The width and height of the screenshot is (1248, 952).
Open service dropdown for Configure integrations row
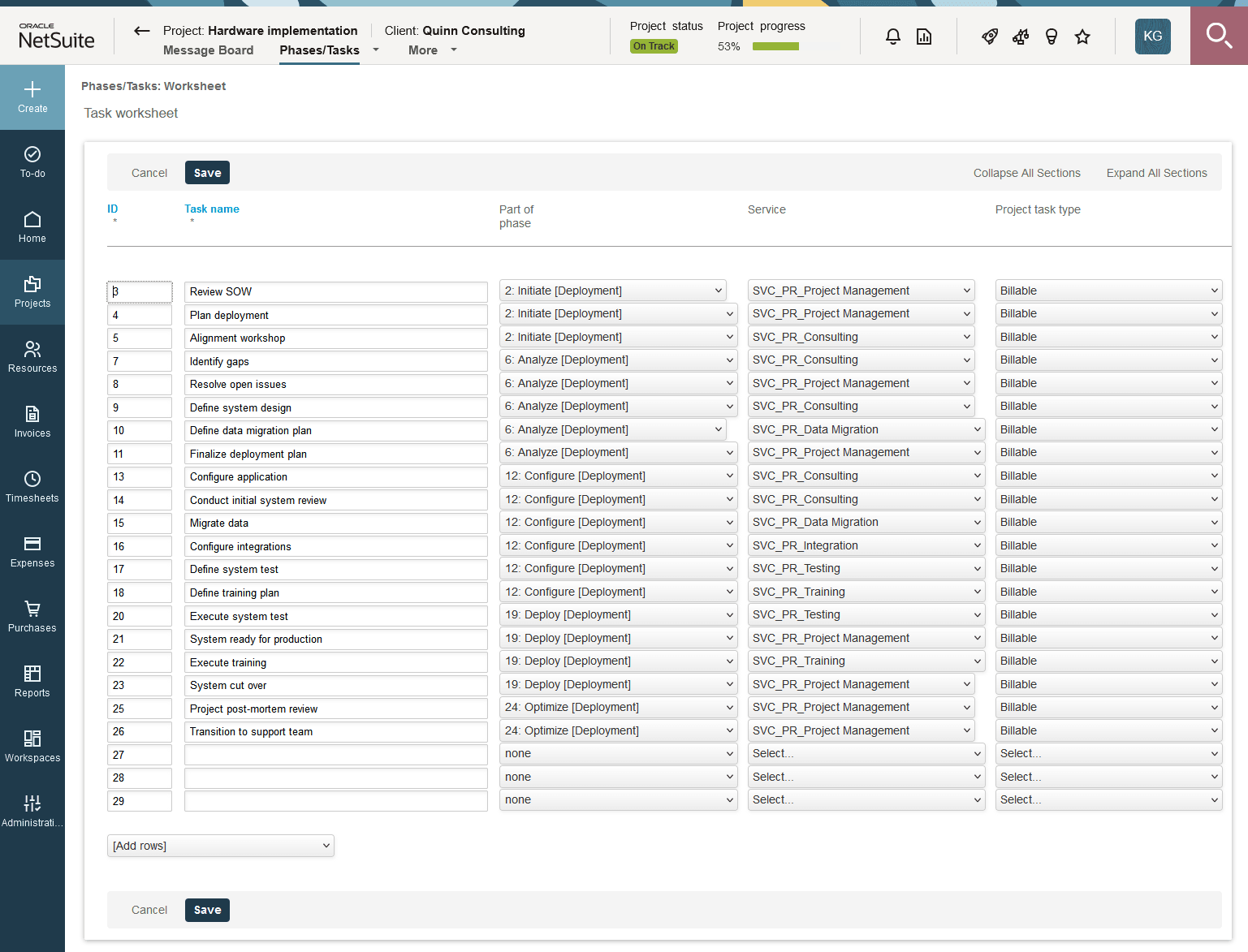(866, 545)
